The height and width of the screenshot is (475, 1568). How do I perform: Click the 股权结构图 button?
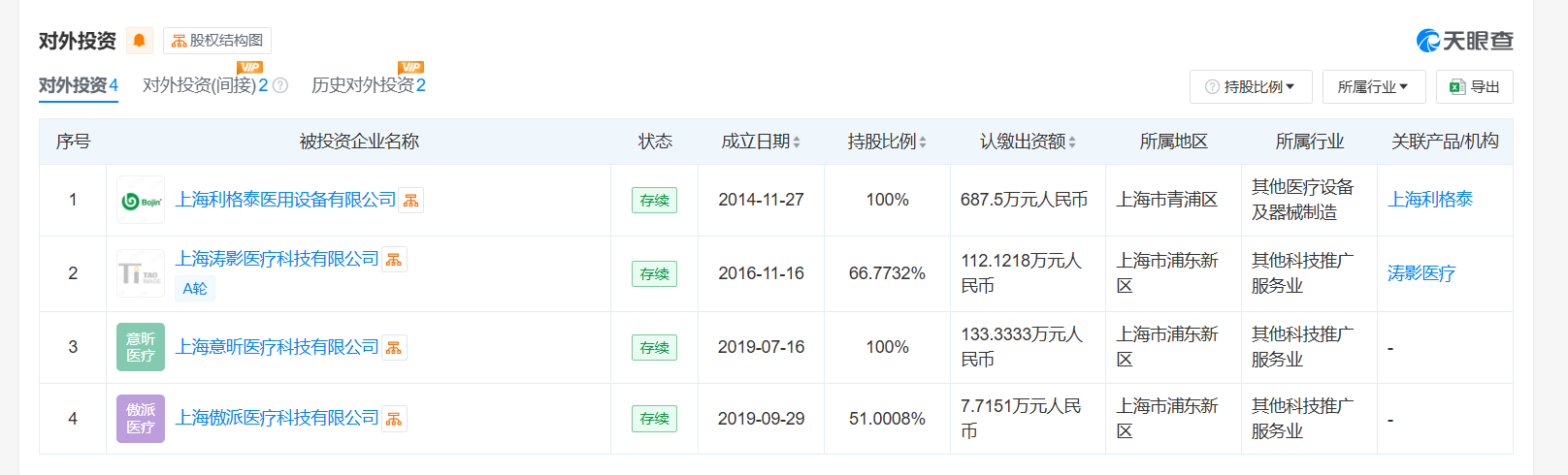(217, 41)
